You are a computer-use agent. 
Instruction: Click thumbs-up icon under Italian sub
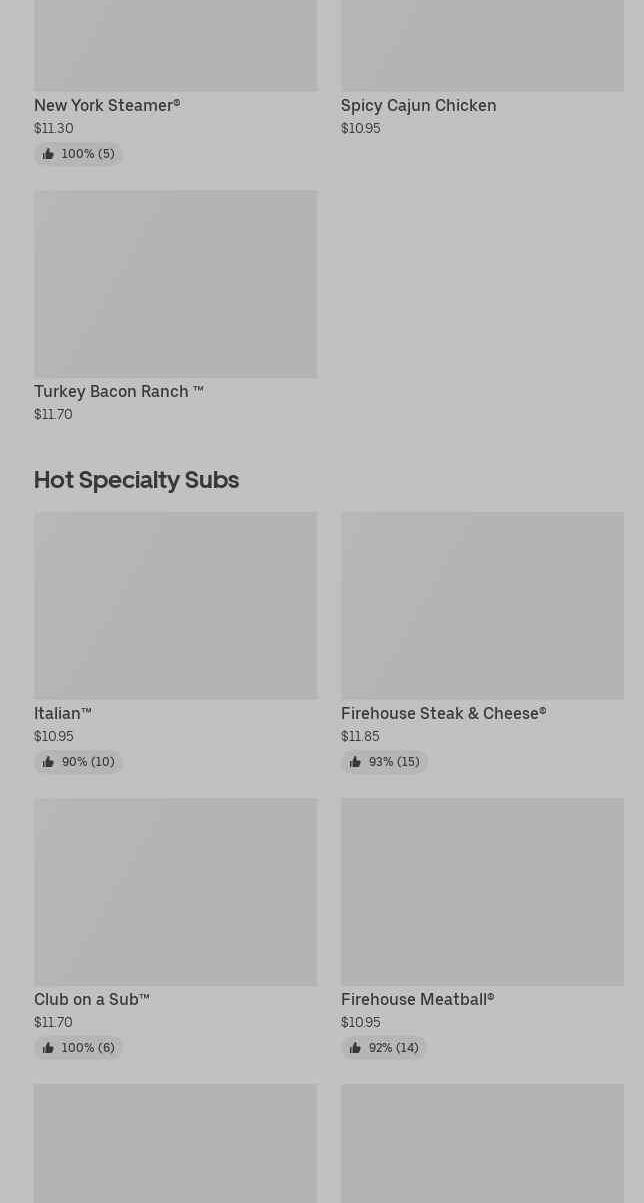point(48,762)
